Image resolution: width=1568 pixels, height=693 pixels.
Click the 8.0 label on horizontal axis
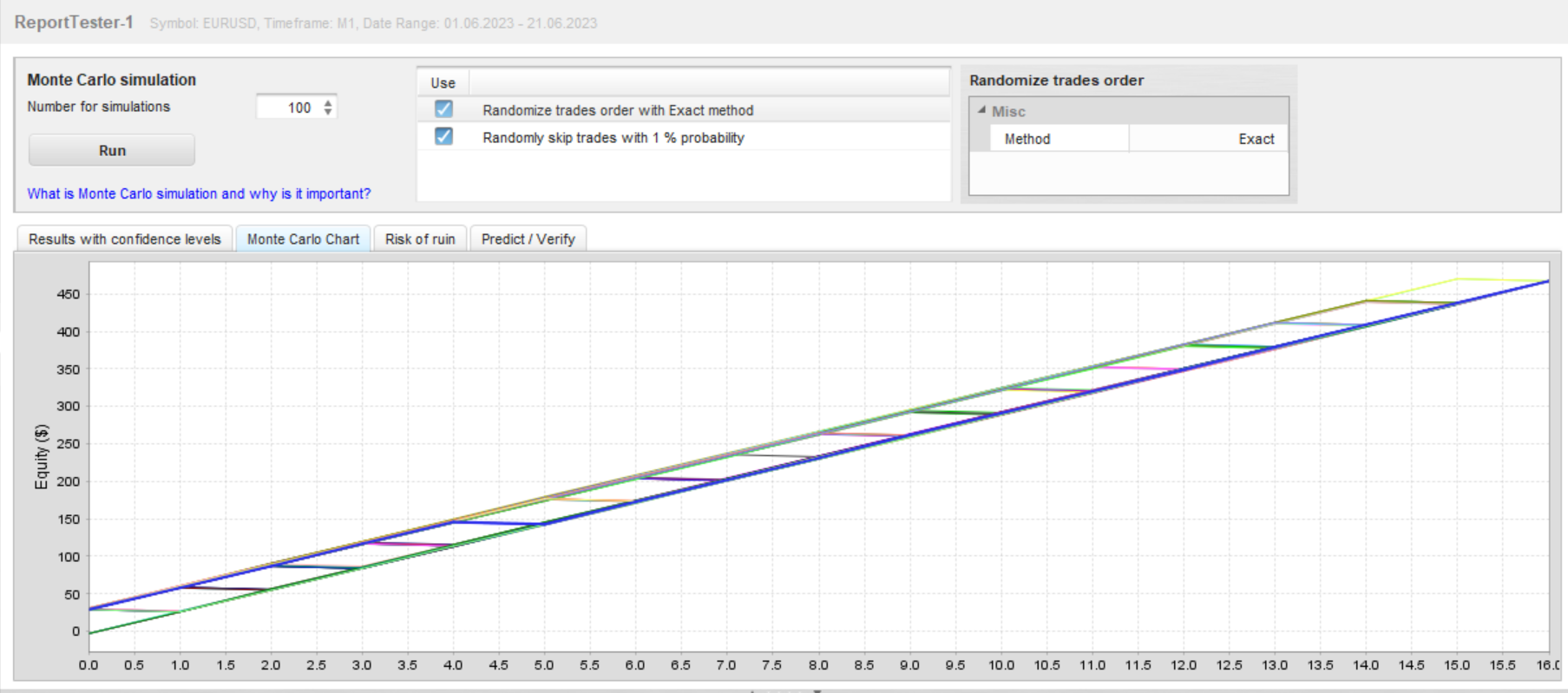[818, 665]
